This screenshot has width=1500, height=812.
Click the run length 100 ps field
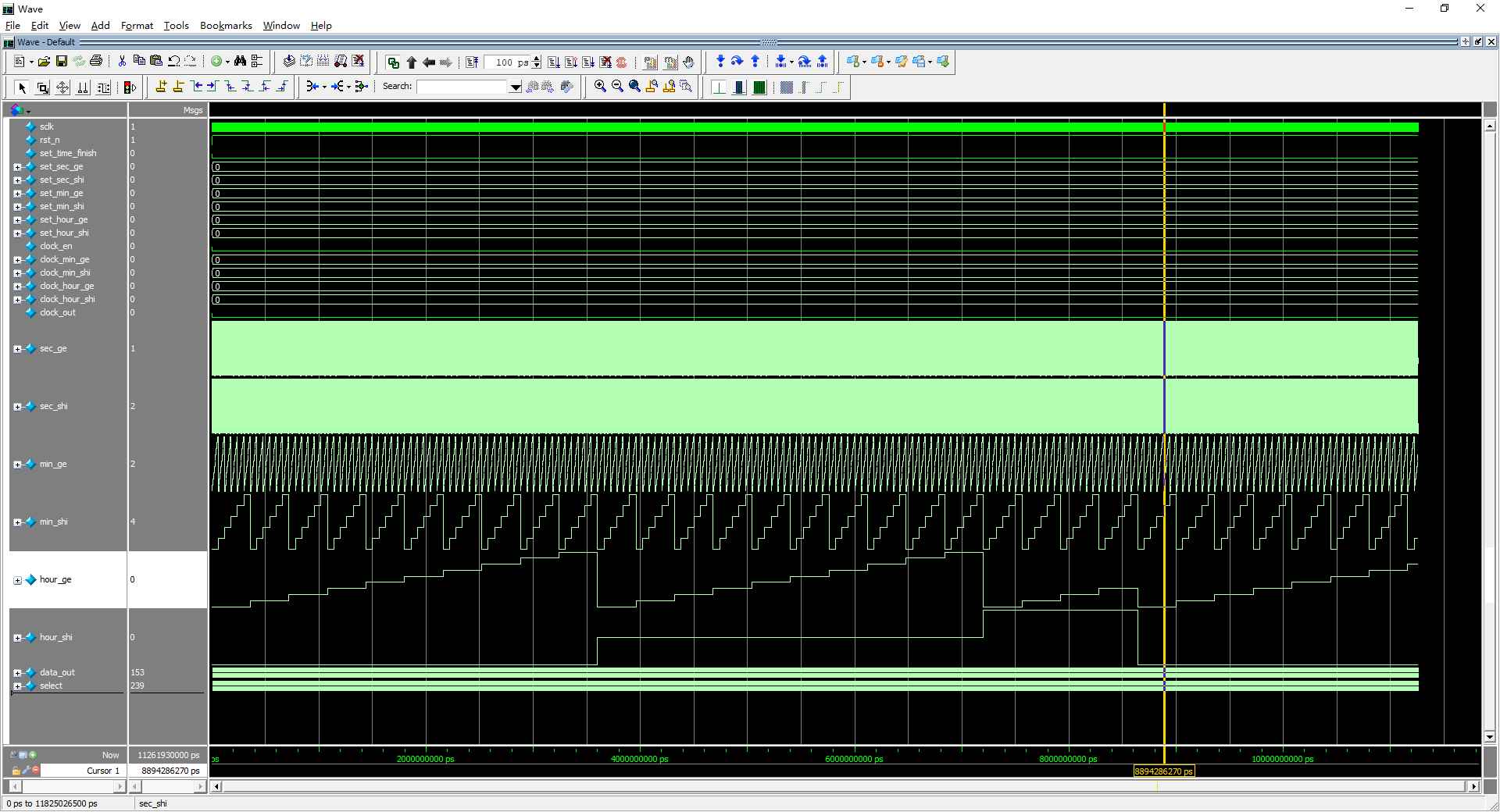508,62
